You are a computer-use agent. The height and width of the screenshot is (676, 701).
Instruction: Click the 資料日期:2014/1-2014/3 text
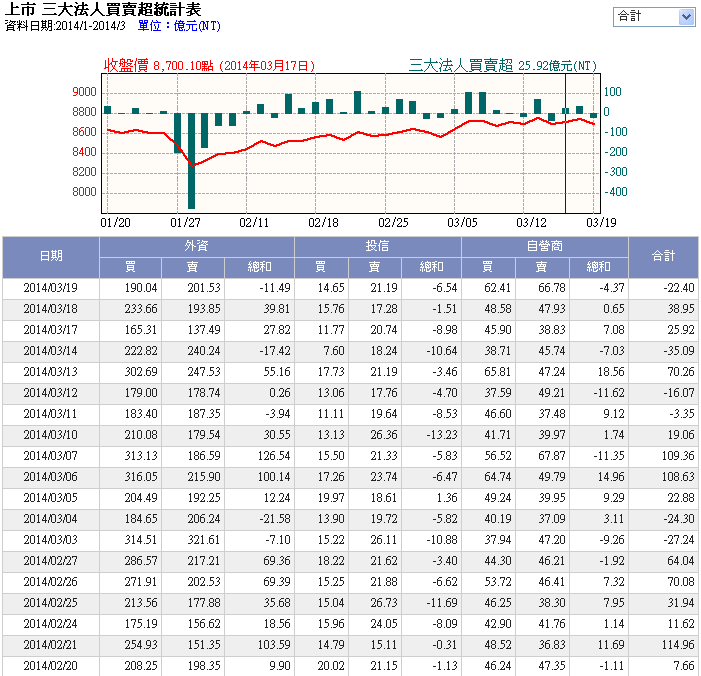(x=65, y=26)
